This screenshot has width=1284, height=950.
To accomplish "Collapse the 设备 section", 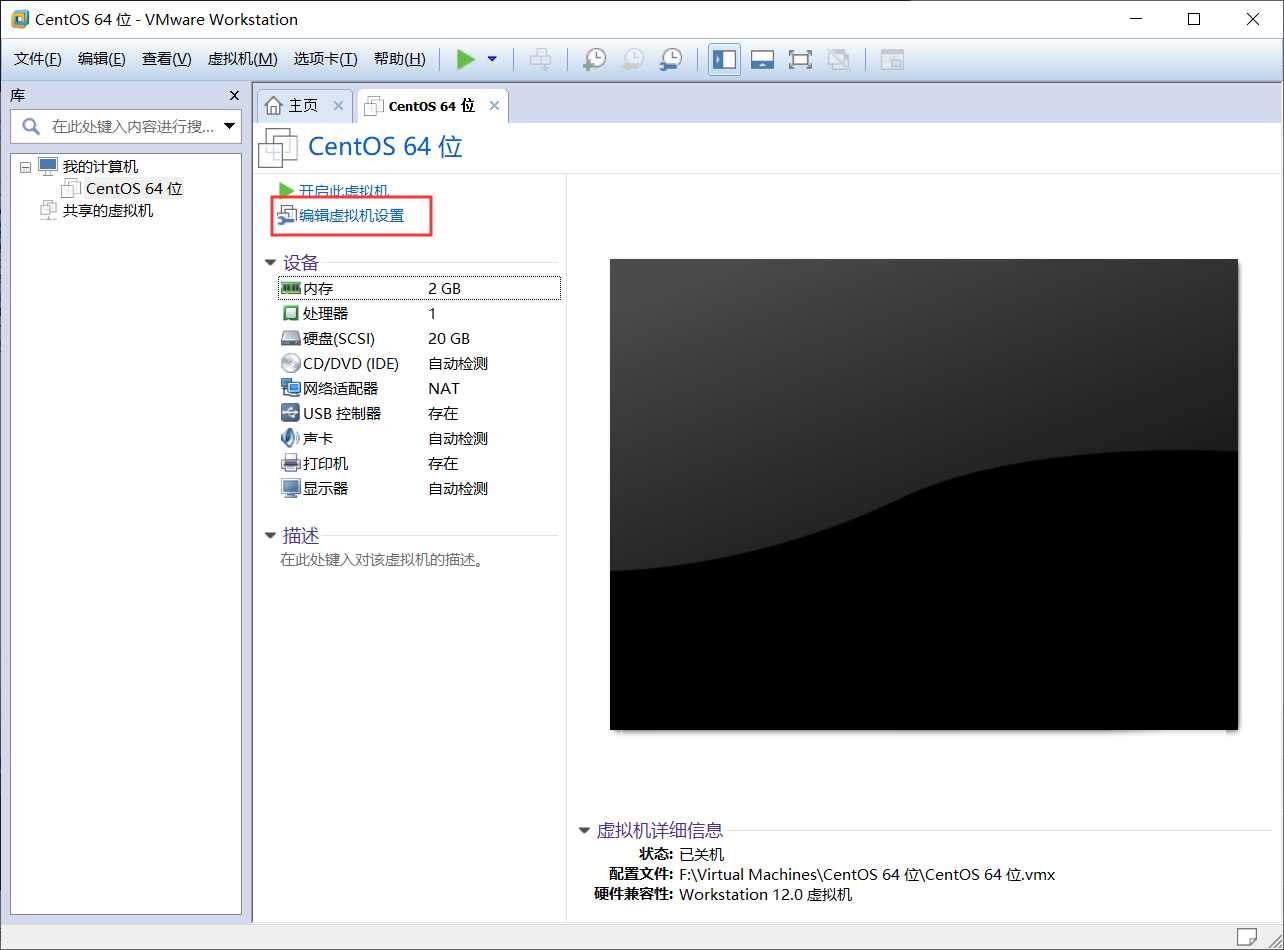I will click(x=270, y=263).
